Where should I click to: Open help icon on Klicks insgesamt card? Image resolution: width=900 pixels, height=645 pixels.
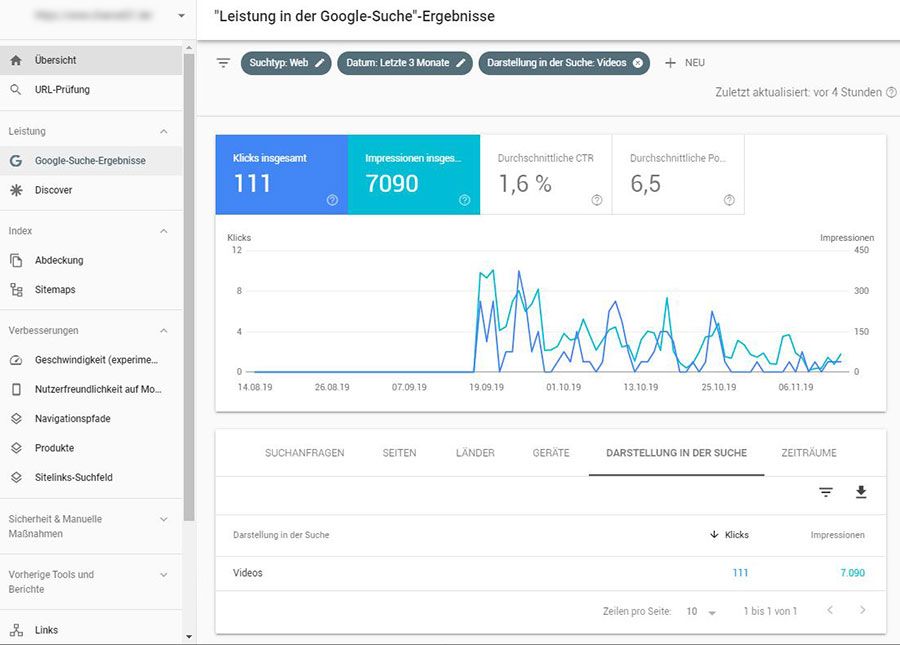pyautogui.click(x=332, y=200)
